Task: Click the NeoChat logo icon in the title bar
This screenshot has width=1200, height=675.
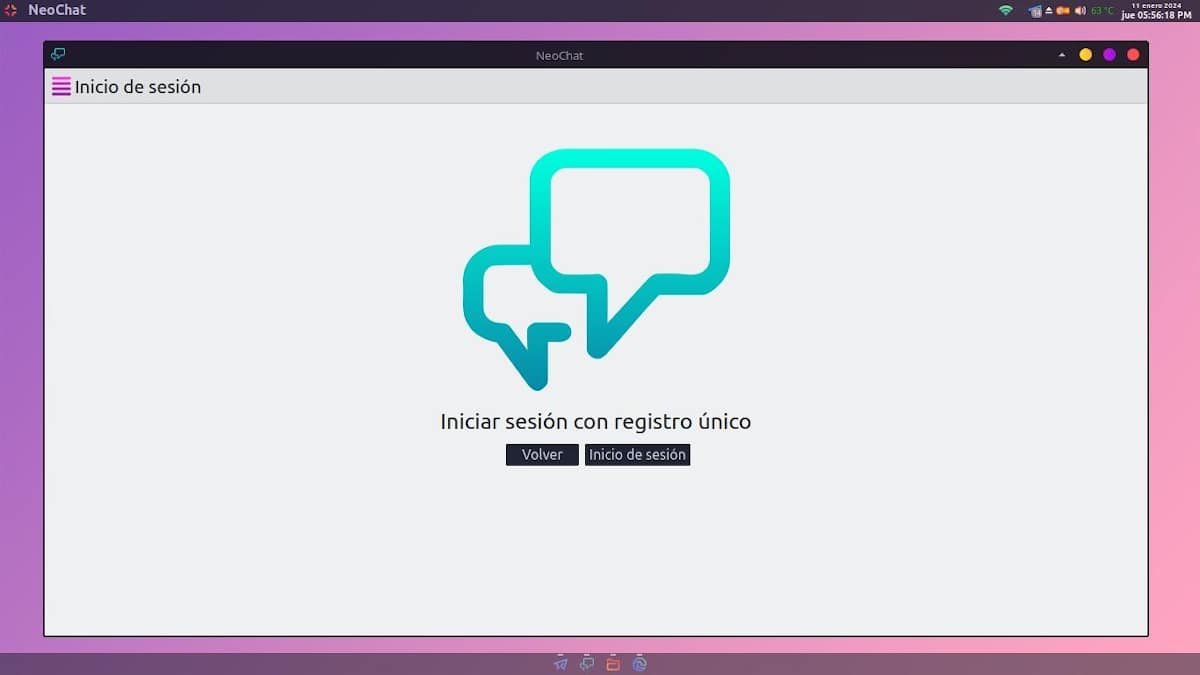Action: click(57, 54)
